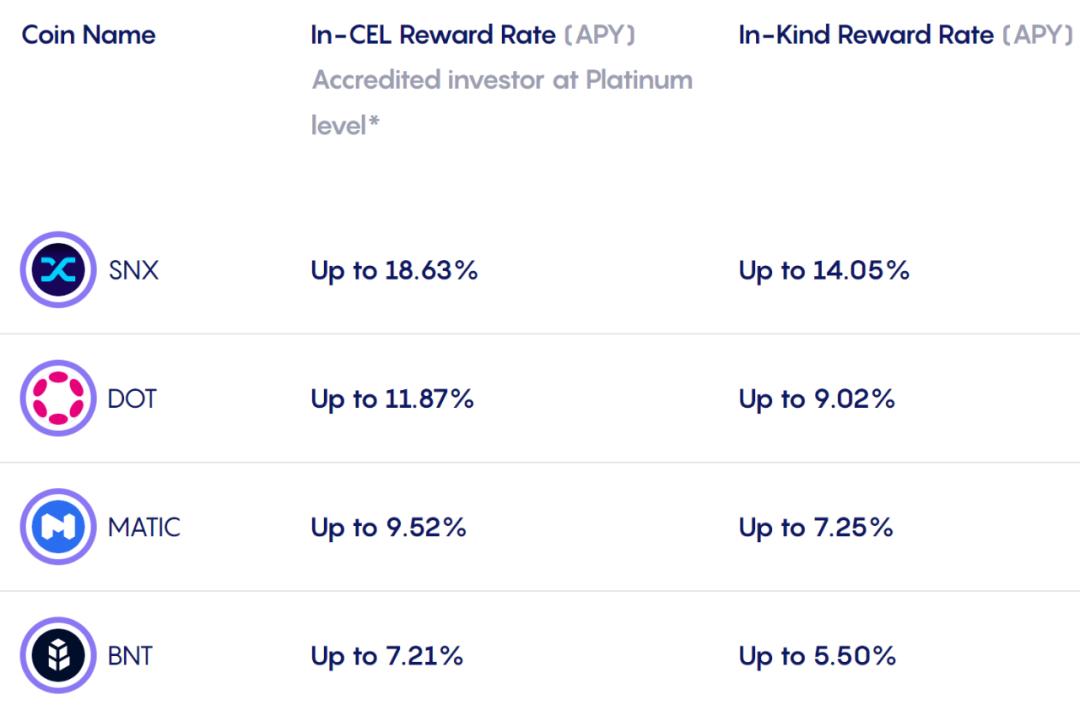This screenshot has width=1080, height=716.
Task: Click the SNX coin icon
Action: [58, 270]
